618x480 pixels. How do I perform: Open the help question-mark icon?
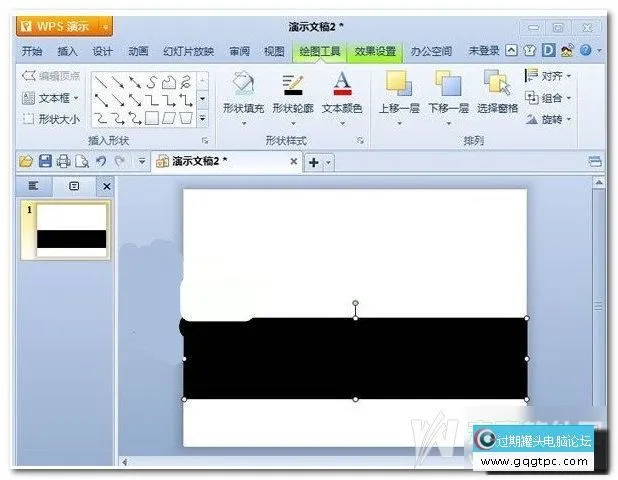(x=586, y=50)
